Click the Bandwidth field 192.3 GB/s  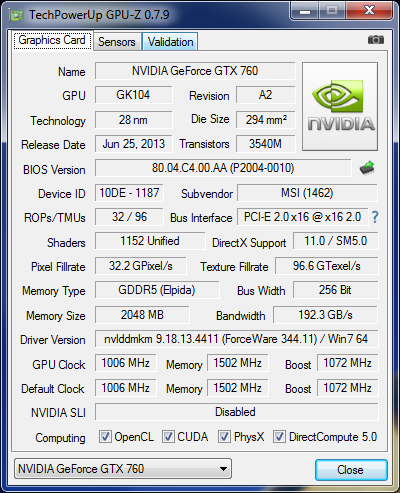325,315
